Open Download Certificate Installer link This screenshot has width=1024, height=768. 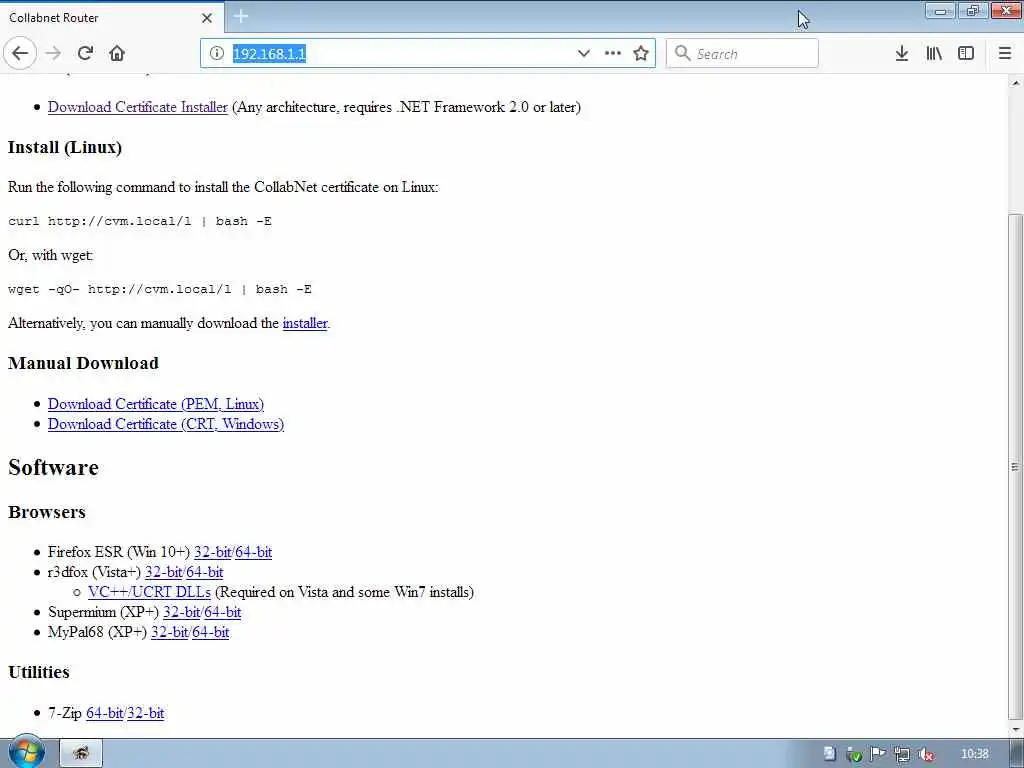(138, 107)
